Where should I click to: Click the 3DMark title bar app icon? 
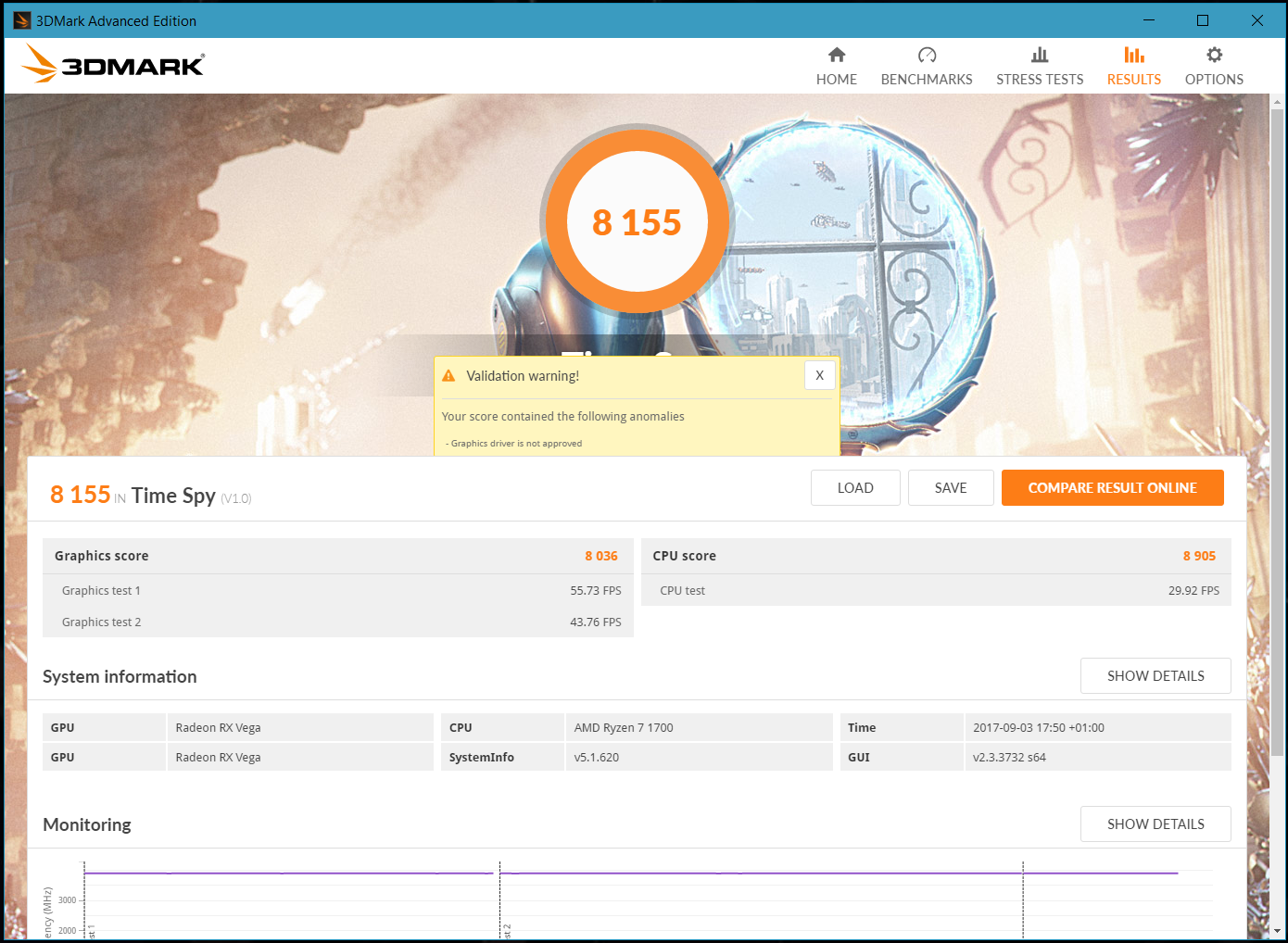click(22, 20)
